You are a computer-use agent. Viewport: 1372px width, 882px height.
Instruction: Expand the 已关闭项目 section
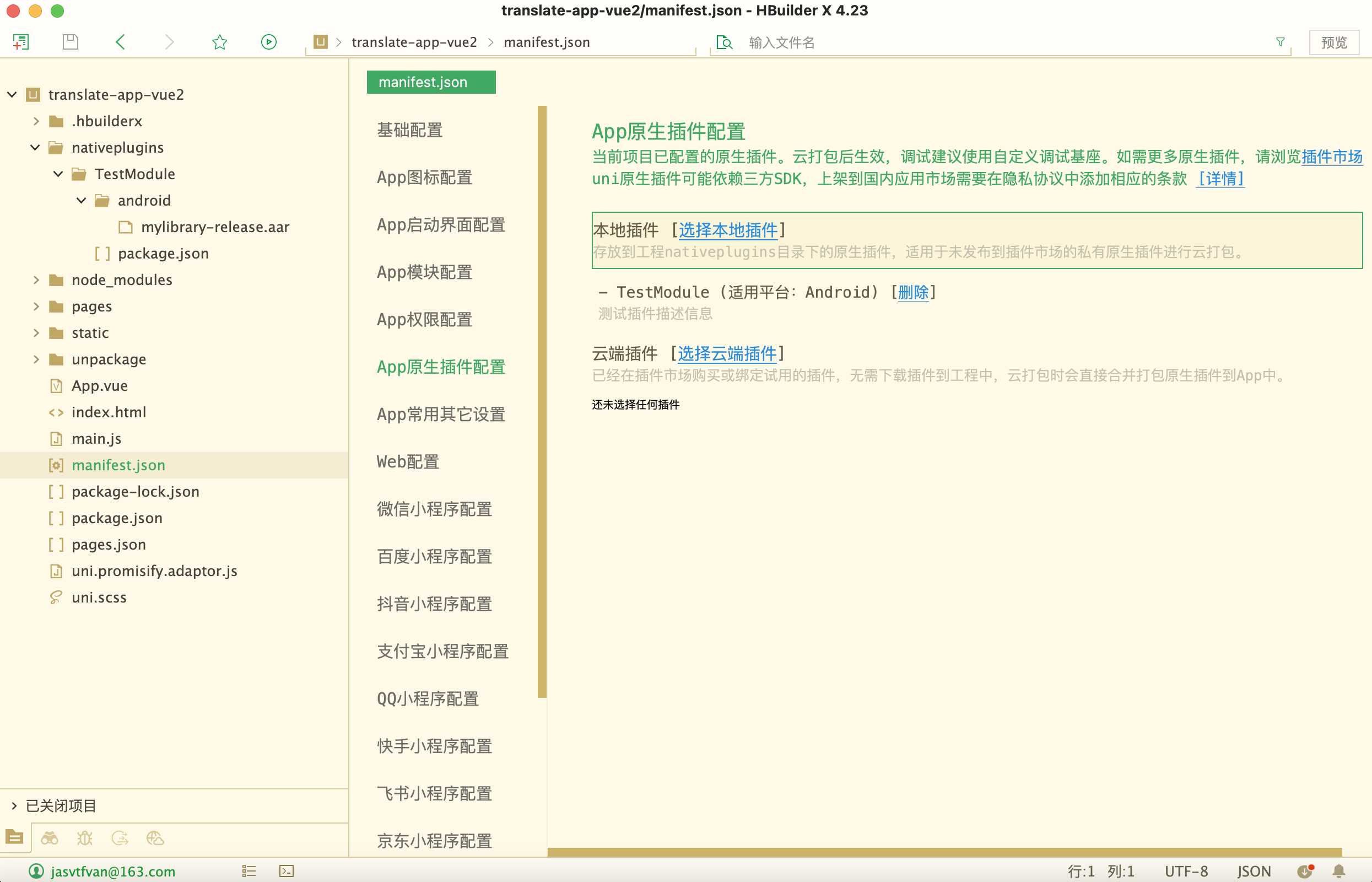point(14,806)
